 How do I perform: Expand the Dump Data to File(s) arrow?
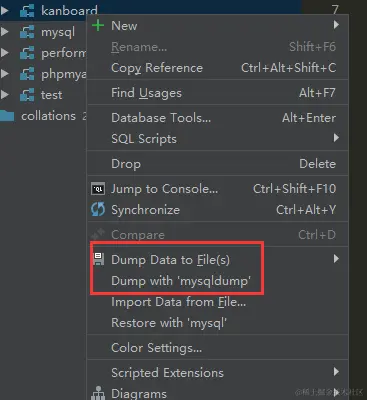[336, 259]
